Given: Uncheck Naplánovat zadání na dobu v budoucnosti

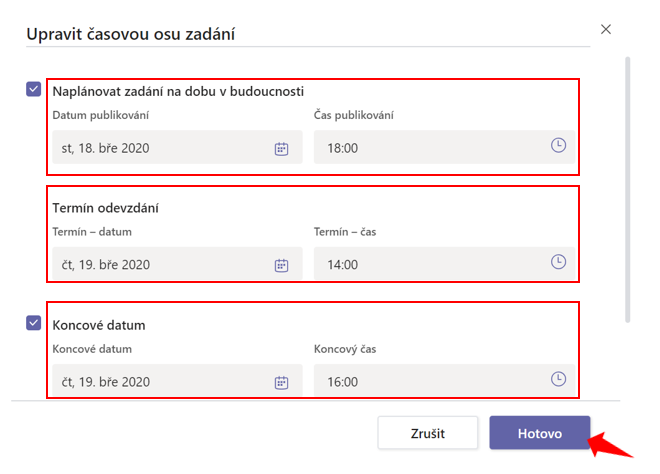Looking at the screenshot, I should click(34, 89).
